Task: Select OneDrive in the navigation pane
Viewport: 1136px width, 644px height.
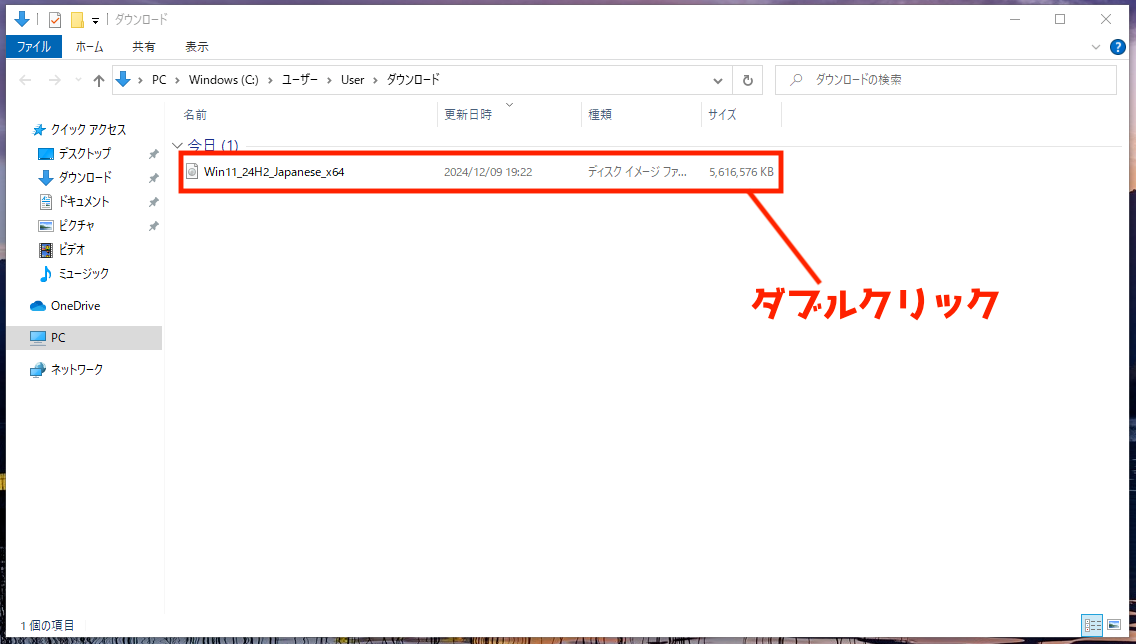Action: point(75,306)
